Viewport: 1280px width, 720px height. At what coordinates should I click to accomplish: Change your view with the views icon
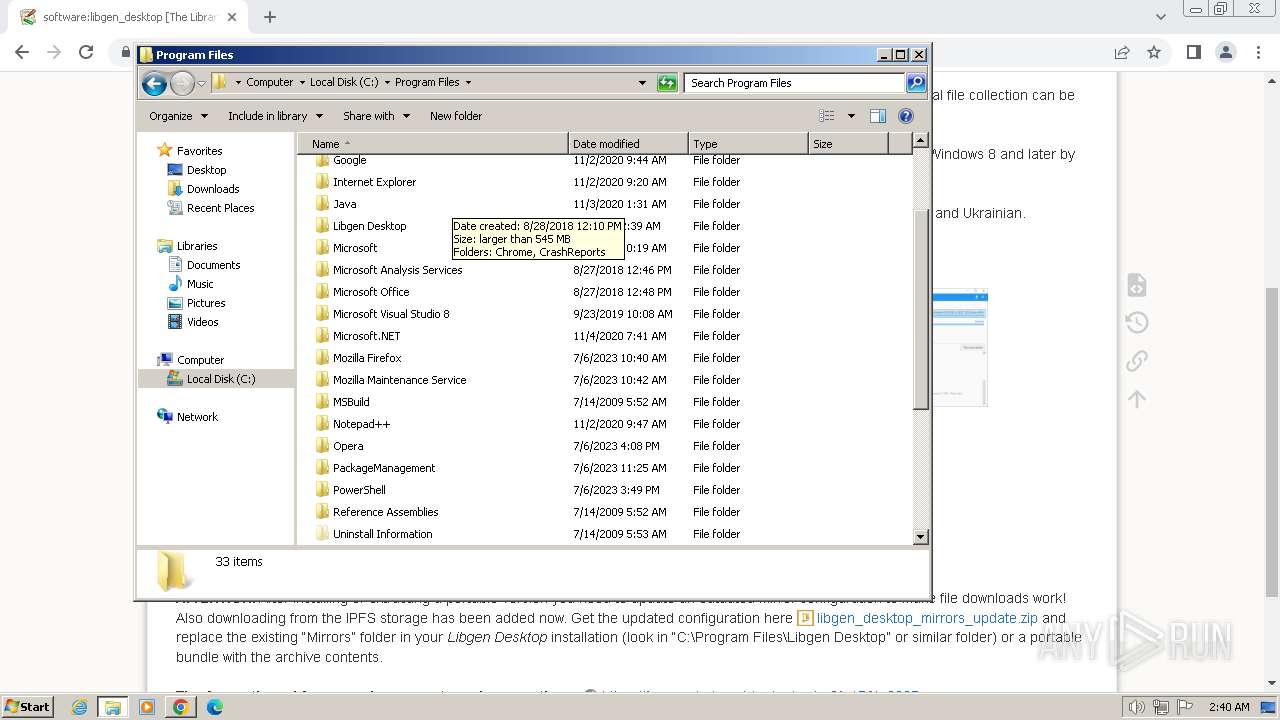tap(827, 116)
